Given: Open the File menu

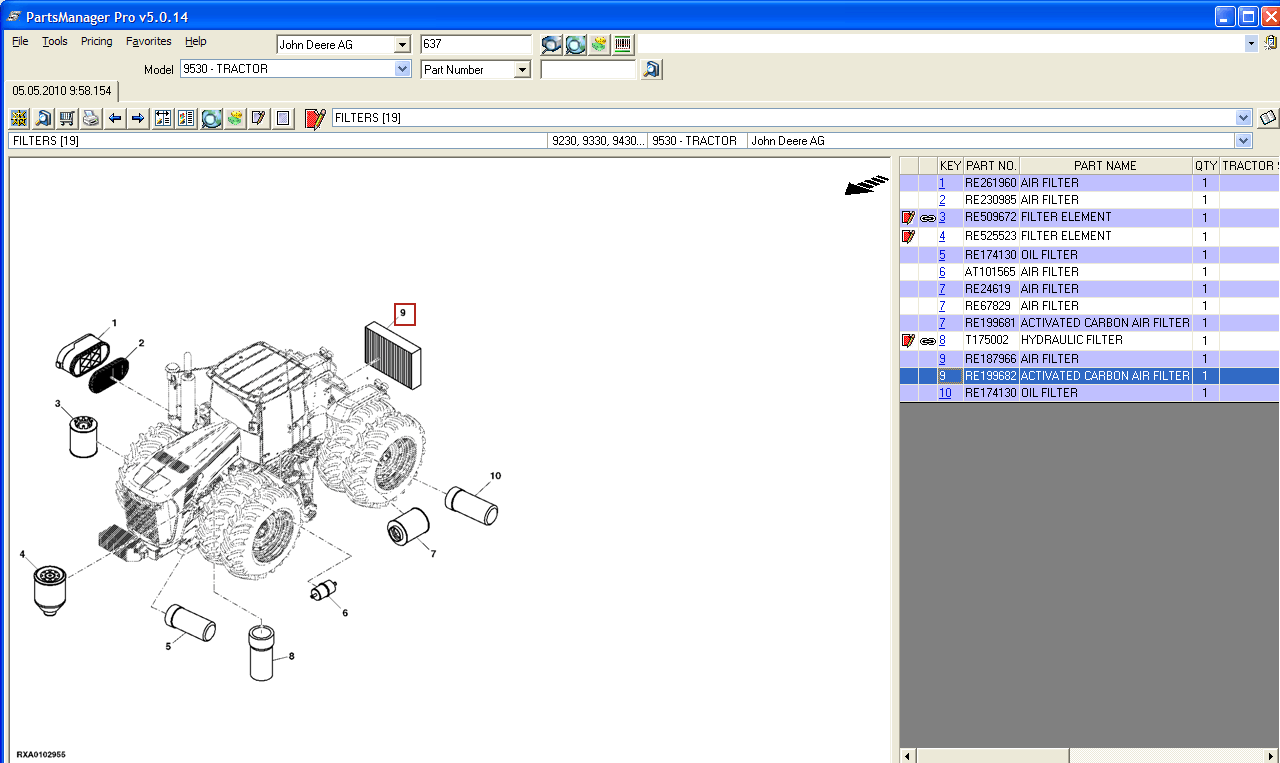Looking at the screenshot, I should pyautogui.click(x=20, y=41).
